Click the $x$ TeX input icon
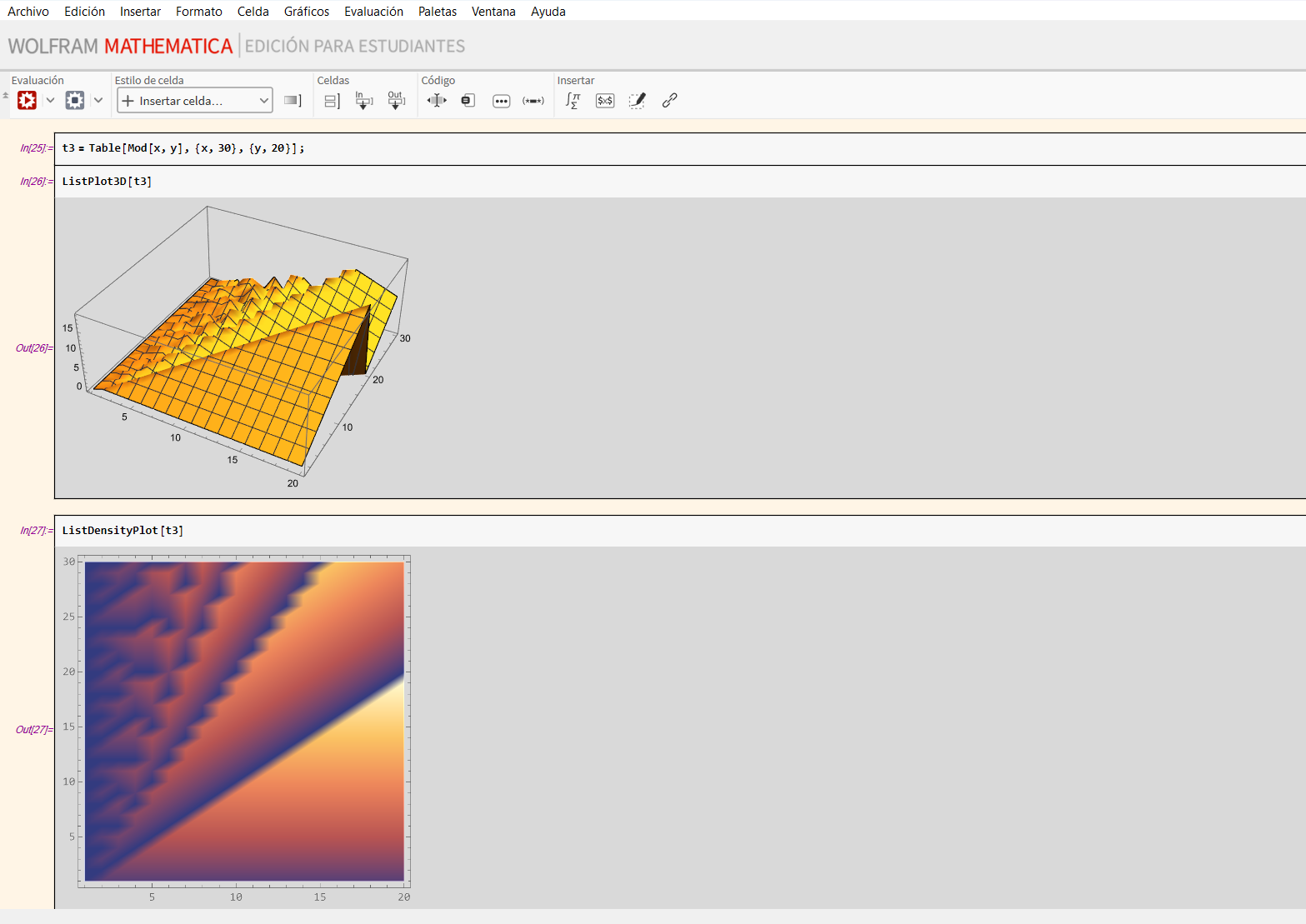The width and height of the screenshot is (1306, 924). [605, 101]
